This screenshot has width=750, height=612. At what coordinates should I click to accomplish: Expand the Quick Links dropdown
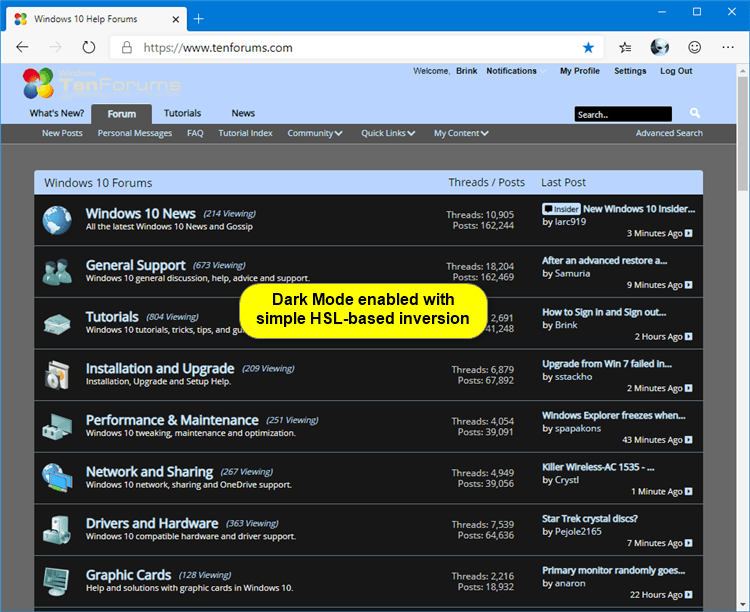tap(388, 133)
